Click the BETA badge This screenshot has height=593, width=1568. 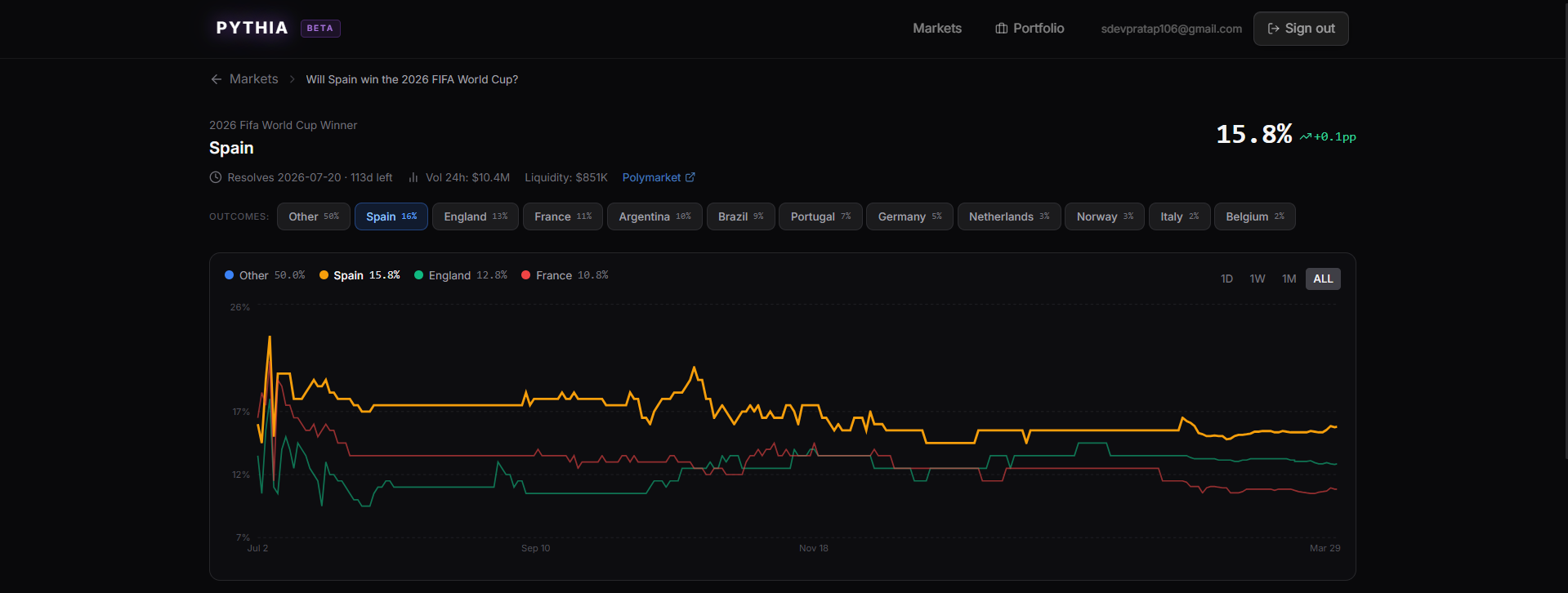(320, 29)
